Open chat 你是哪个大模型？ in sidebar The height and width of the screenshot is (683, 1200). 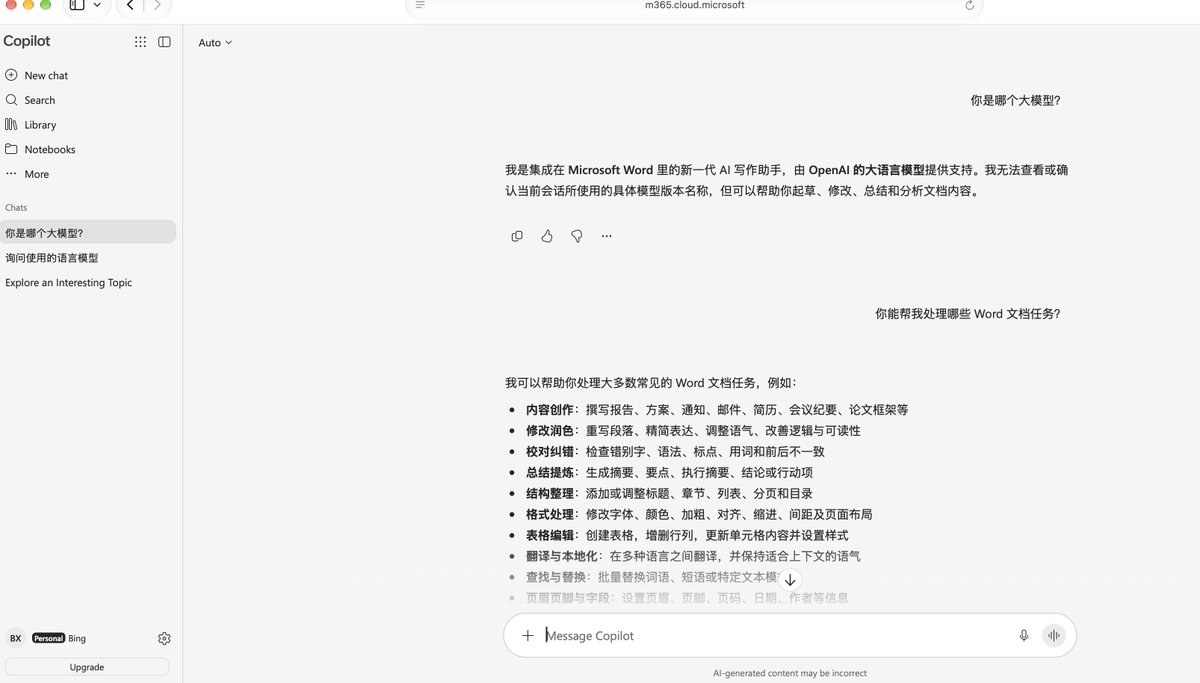pos(90,232)
